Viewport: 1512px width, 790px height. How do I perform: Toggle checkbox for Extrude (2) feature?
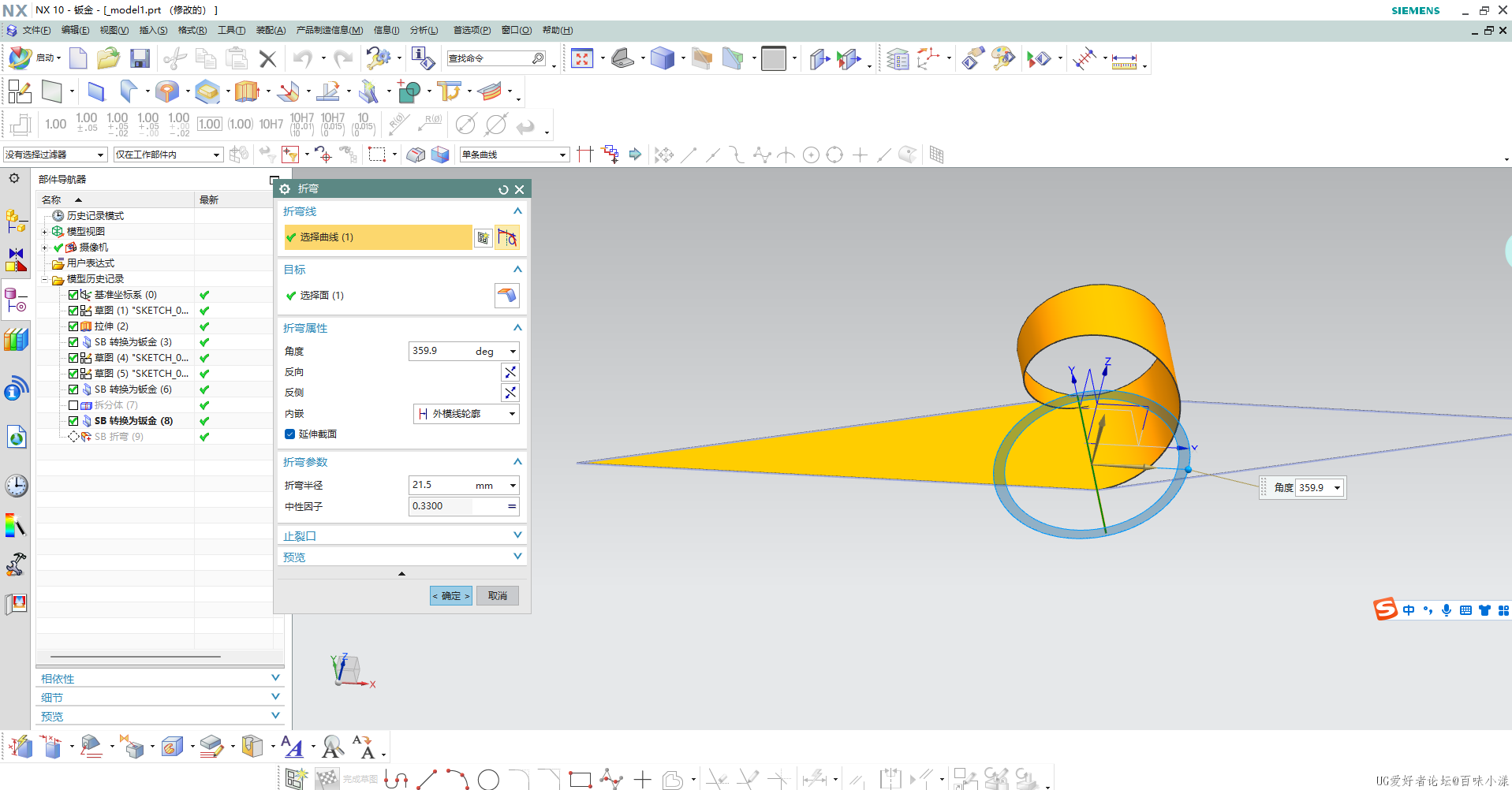click(73, 326)
